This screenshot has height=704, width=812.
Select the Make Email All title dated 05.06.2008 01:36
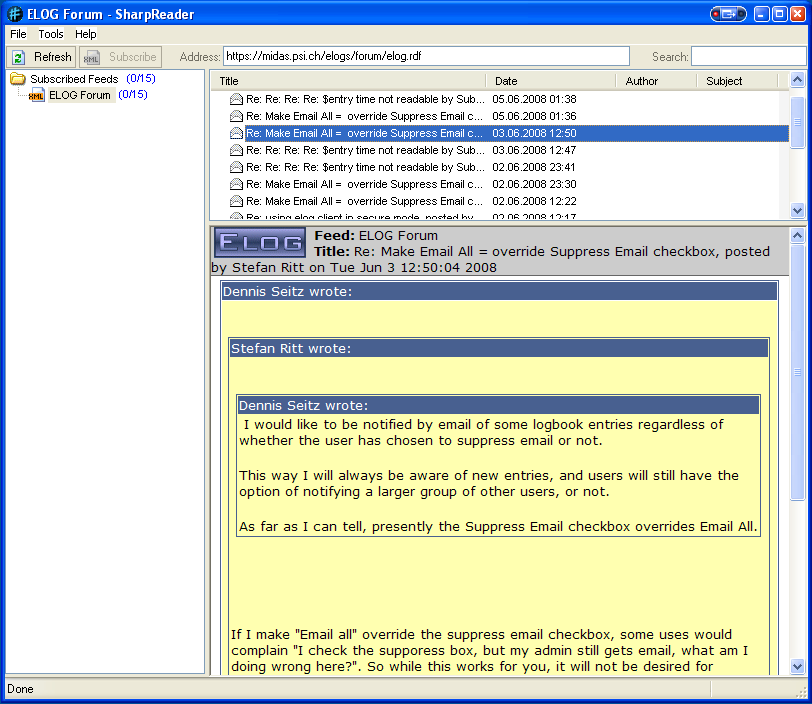tap(364, 116)
